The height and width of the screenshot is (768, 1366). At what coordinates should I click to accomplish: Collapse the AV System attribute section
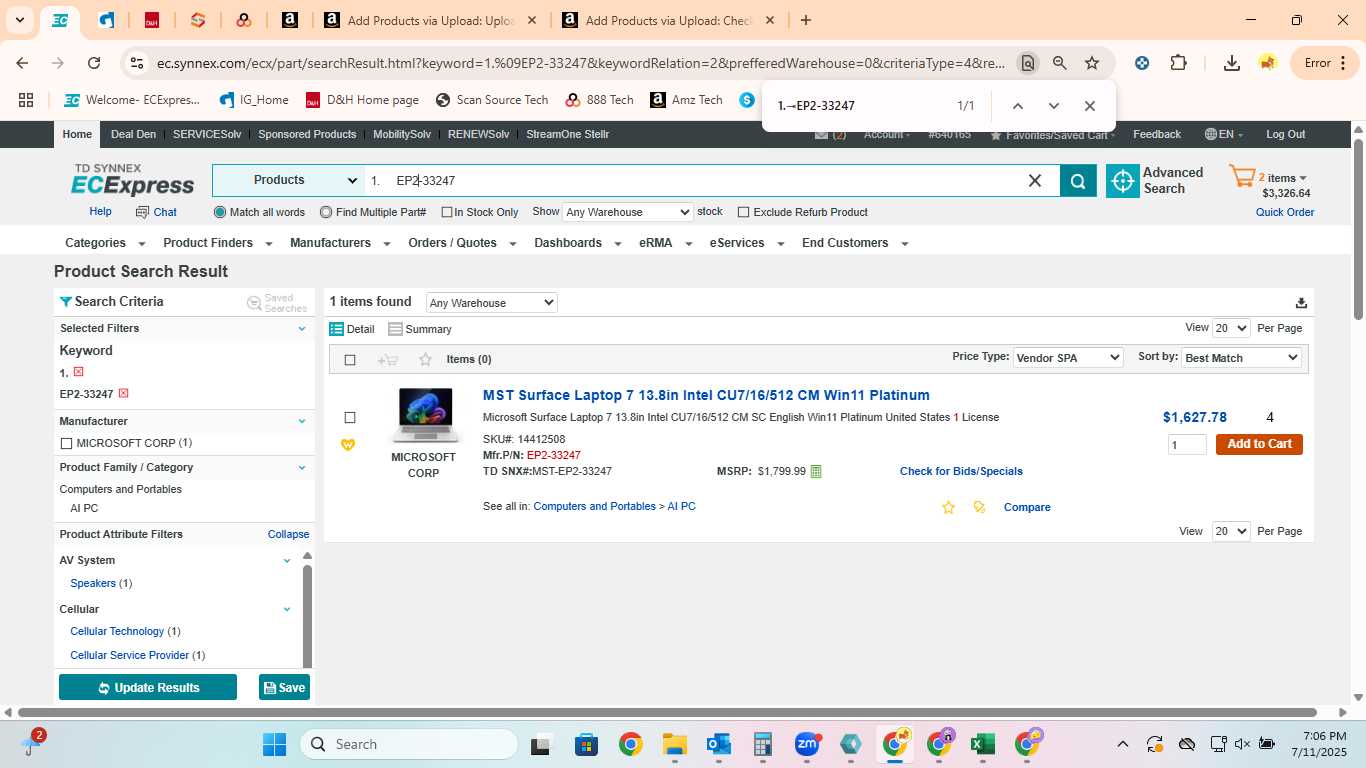pyautogui.click(x=287, y=561)
